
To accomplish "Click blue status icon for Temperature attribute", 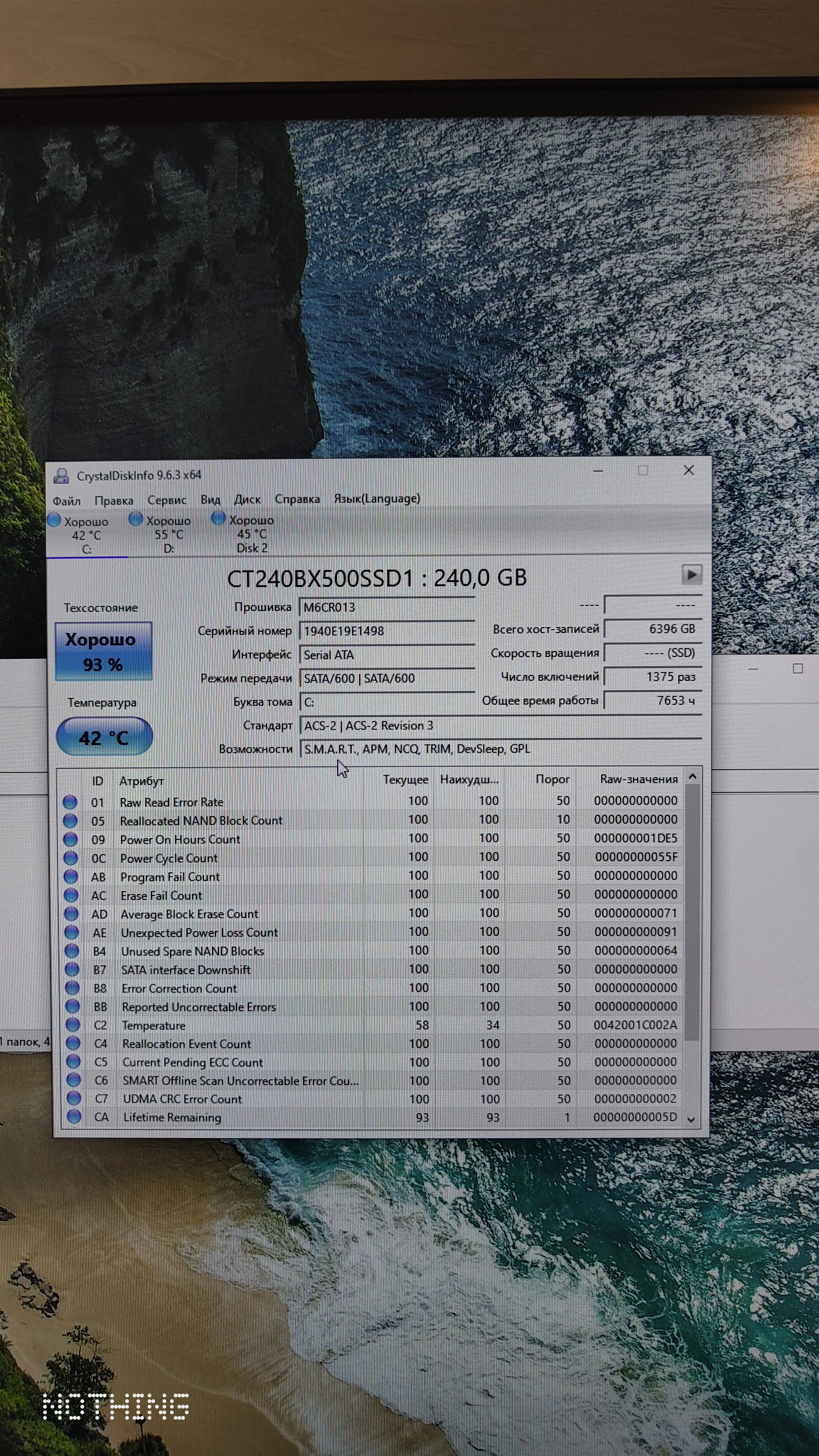I will point(73,1024).
